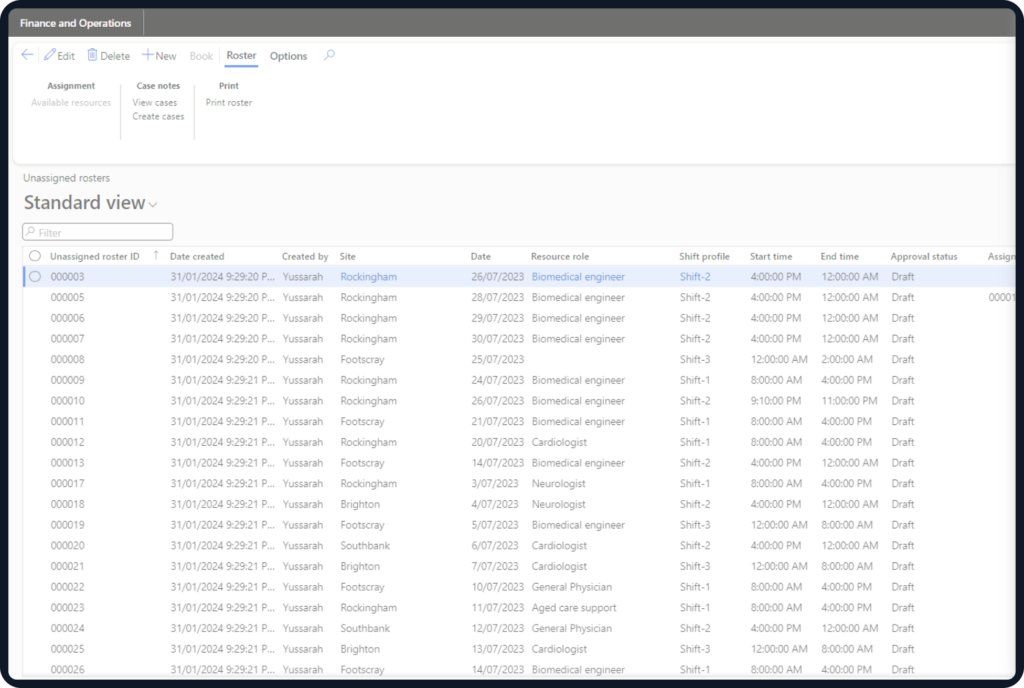
Task: Click the Edit button label
Action: pos(66,56)
